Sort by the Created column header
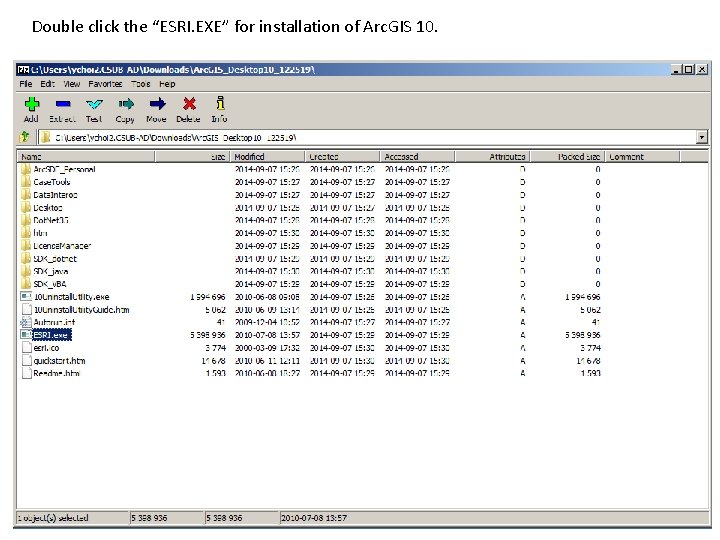720x540 pixels. tap(342, 157)
